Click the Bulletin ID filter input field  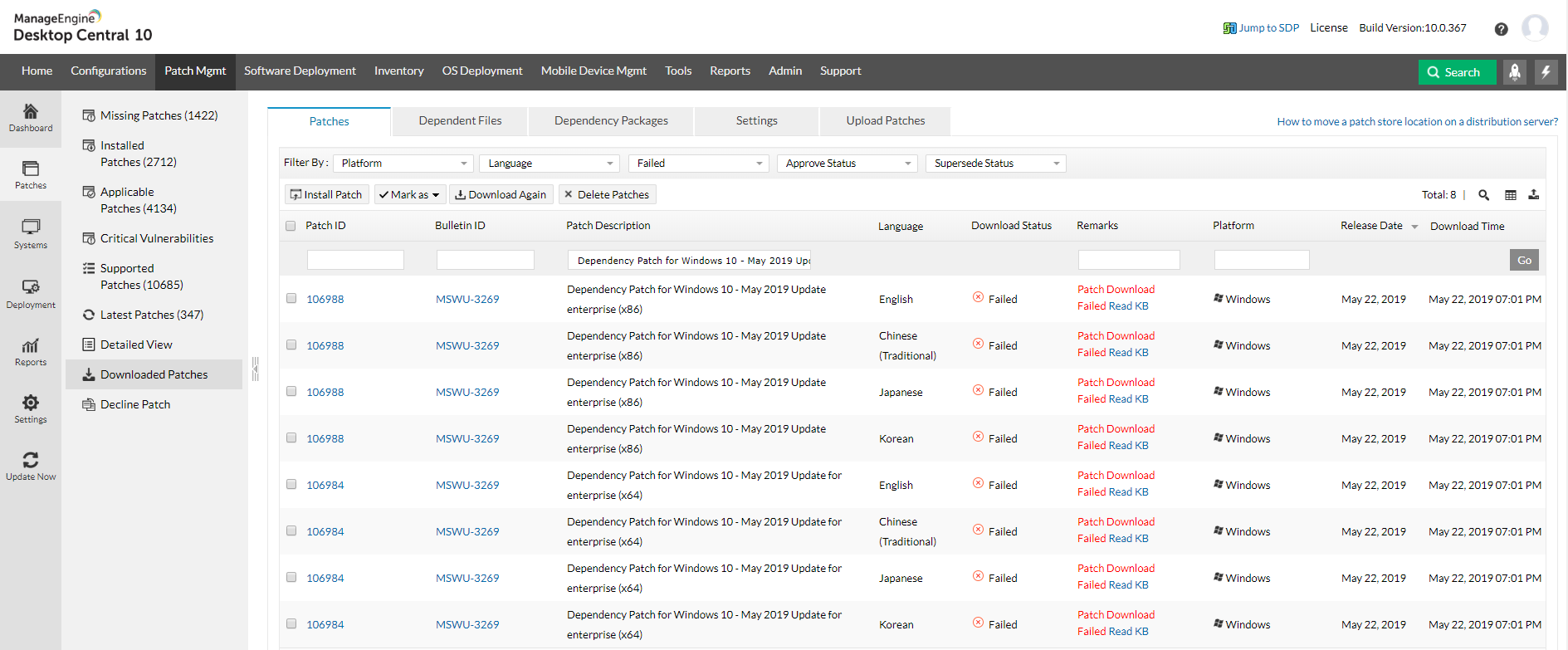(x=486, y=260)
